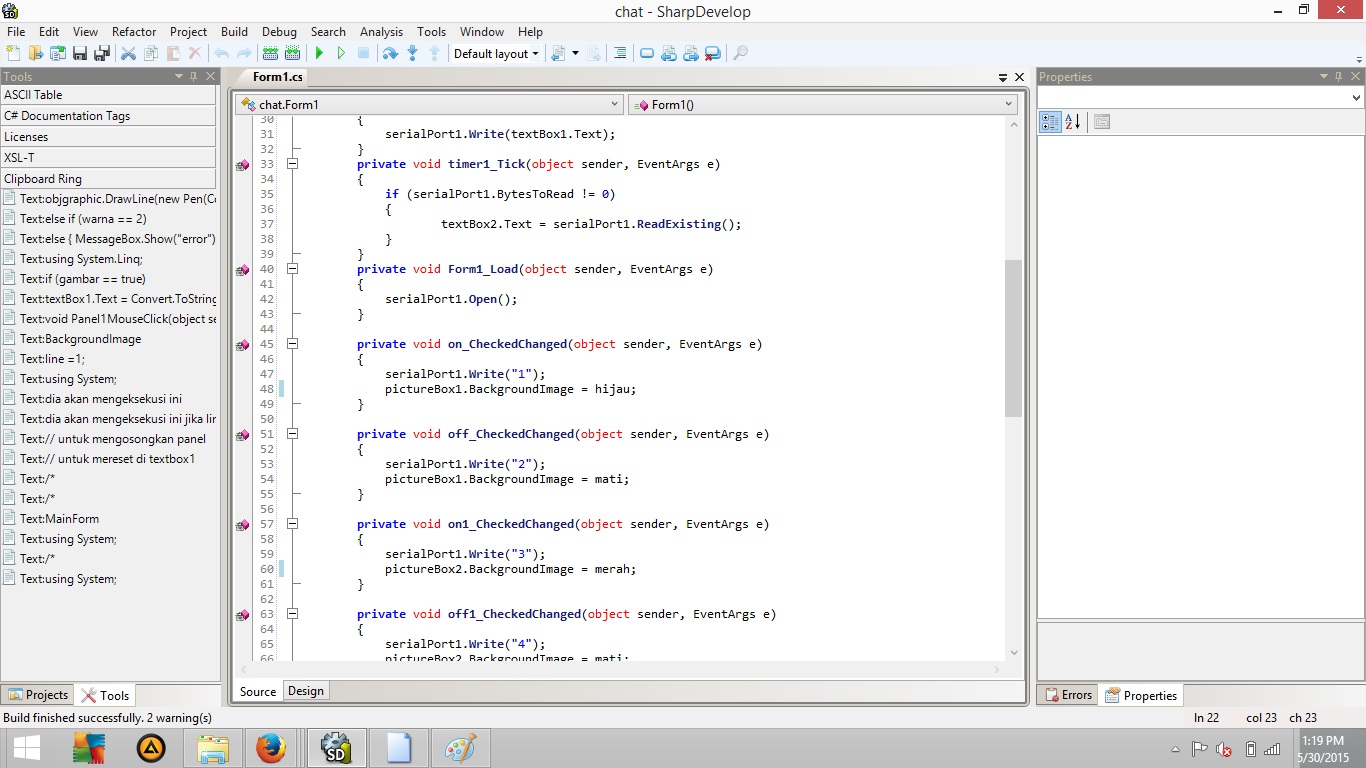Open the Build menu
This screenshot has width=1366, height=768.
point(234,32)
